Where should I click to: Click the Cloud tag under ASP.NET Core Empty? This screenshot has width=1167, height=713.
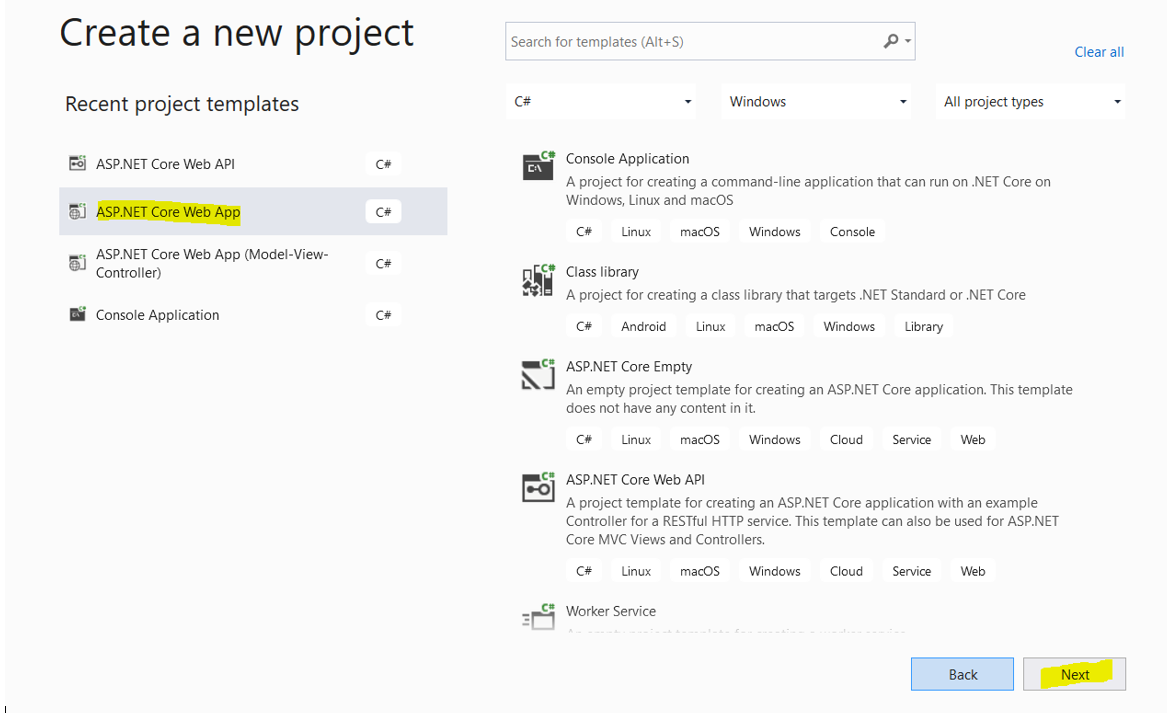coord(846,439)
